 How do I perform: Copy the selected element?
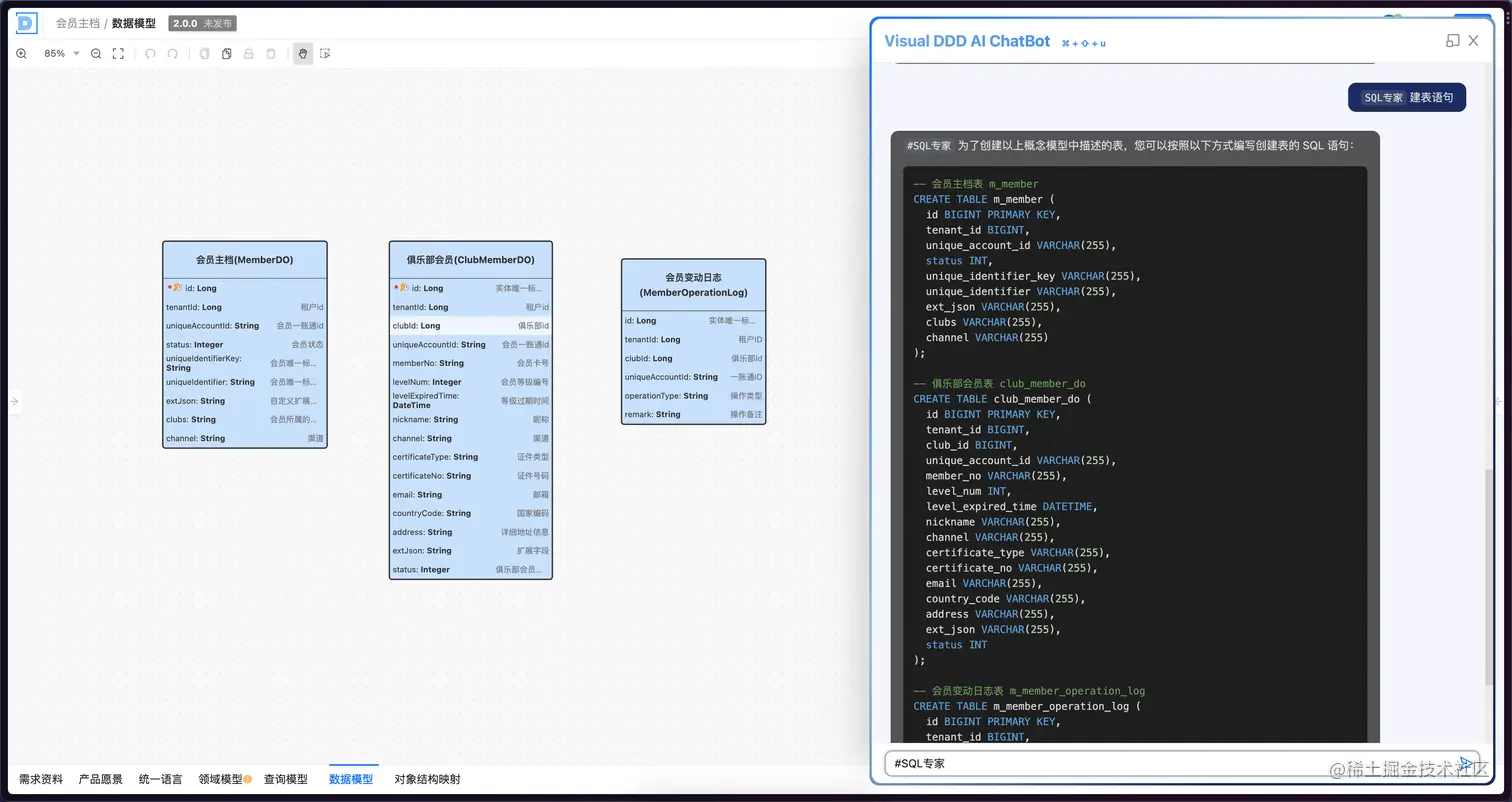pos(205,54)
